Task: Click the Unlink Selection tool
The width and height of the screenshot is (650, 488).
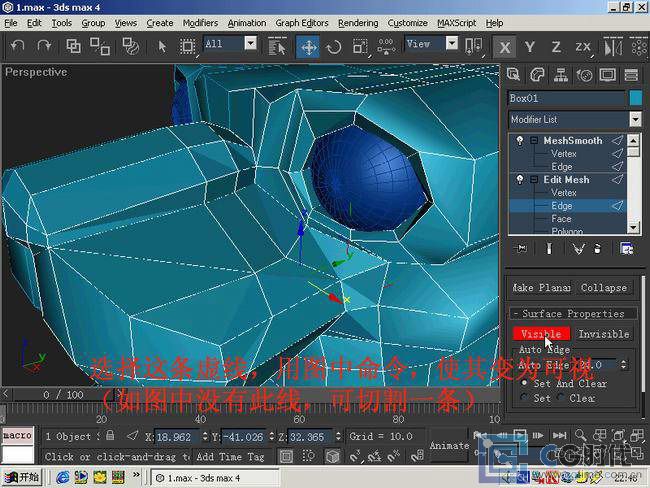Action: pos(100,46)
